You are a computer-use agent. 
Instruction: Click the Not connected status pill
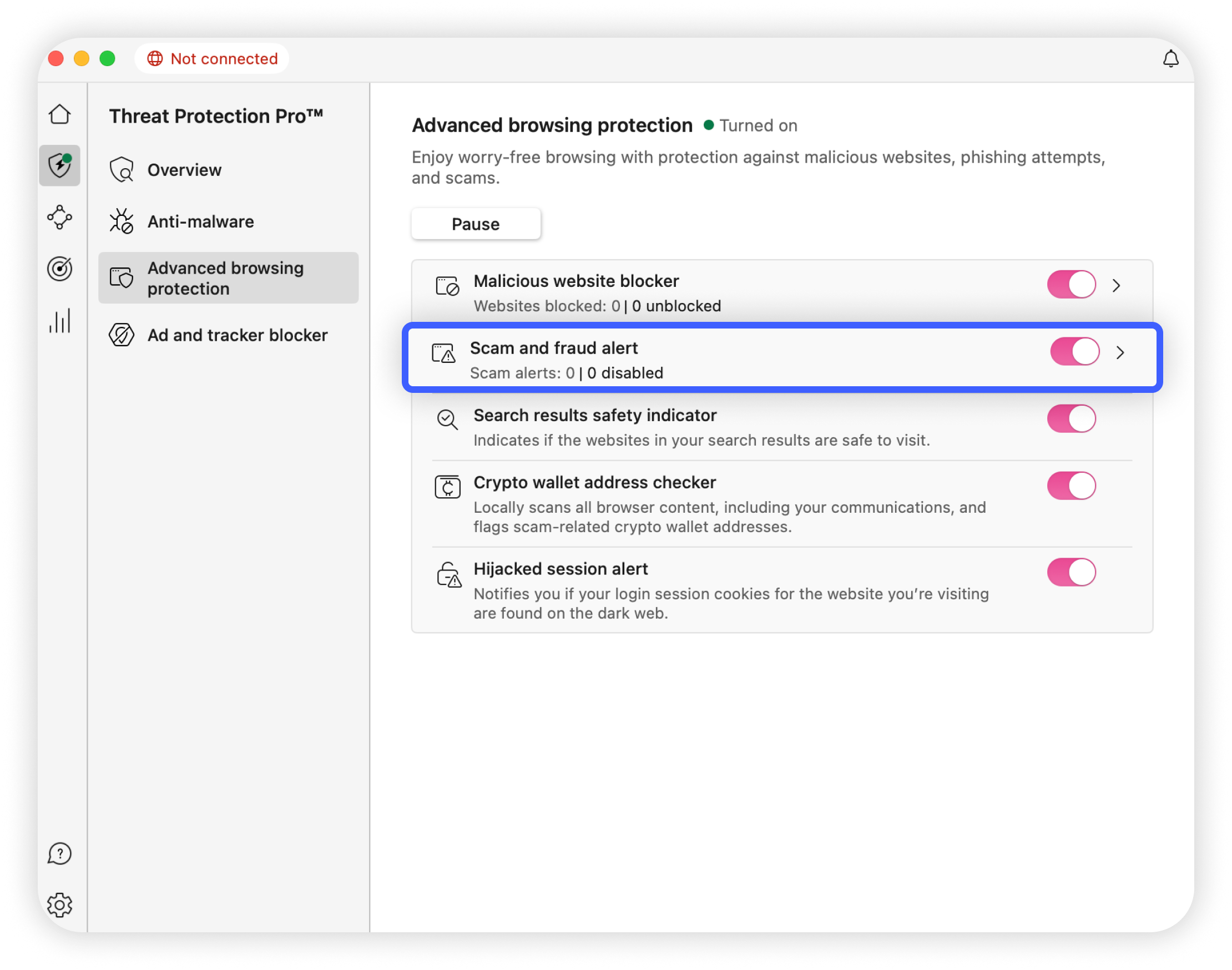pyautogui.click(x=212, y=58)
